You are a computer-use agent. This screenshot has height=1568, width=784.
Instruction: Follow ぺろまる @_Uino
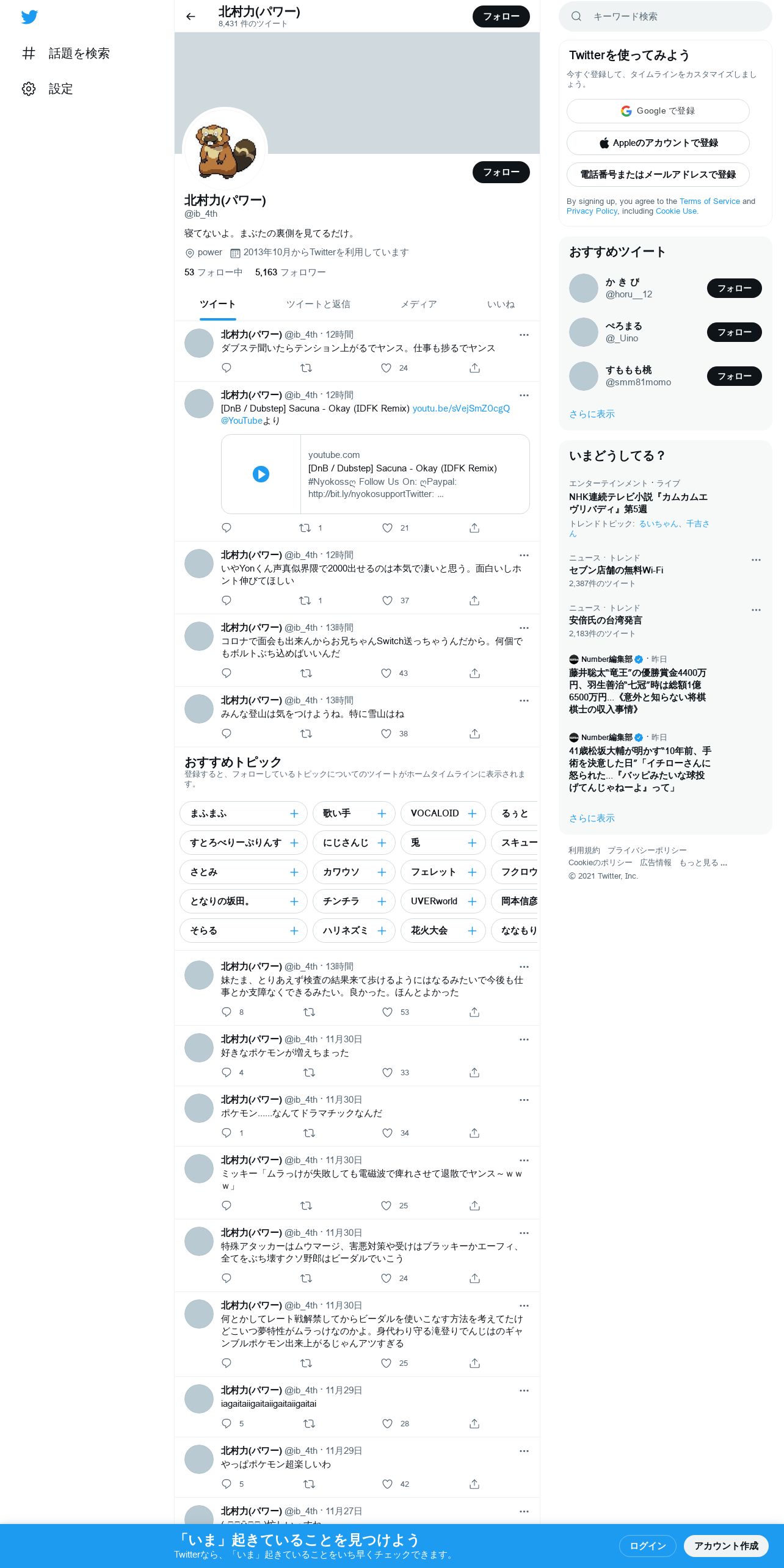pos(734,332)
